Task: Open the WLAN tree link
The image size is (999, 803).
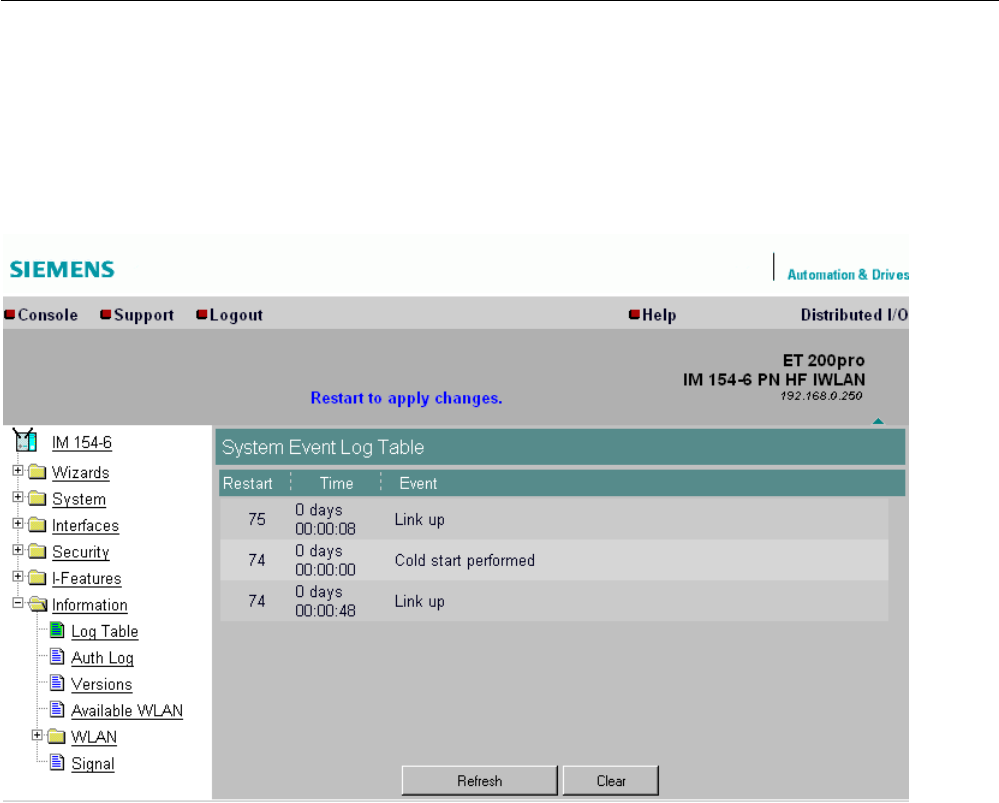Action: (94, 737)
